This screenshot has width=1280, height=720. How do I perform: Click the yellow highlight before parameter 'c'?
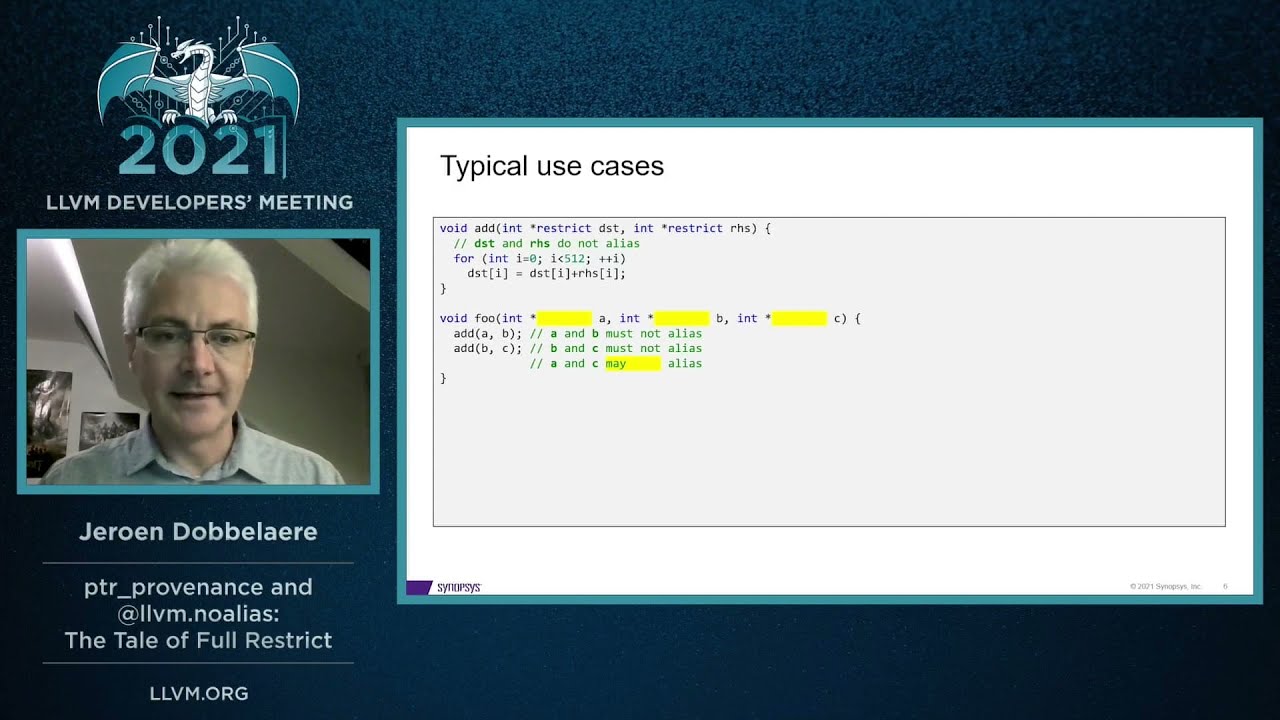(799, 318)
